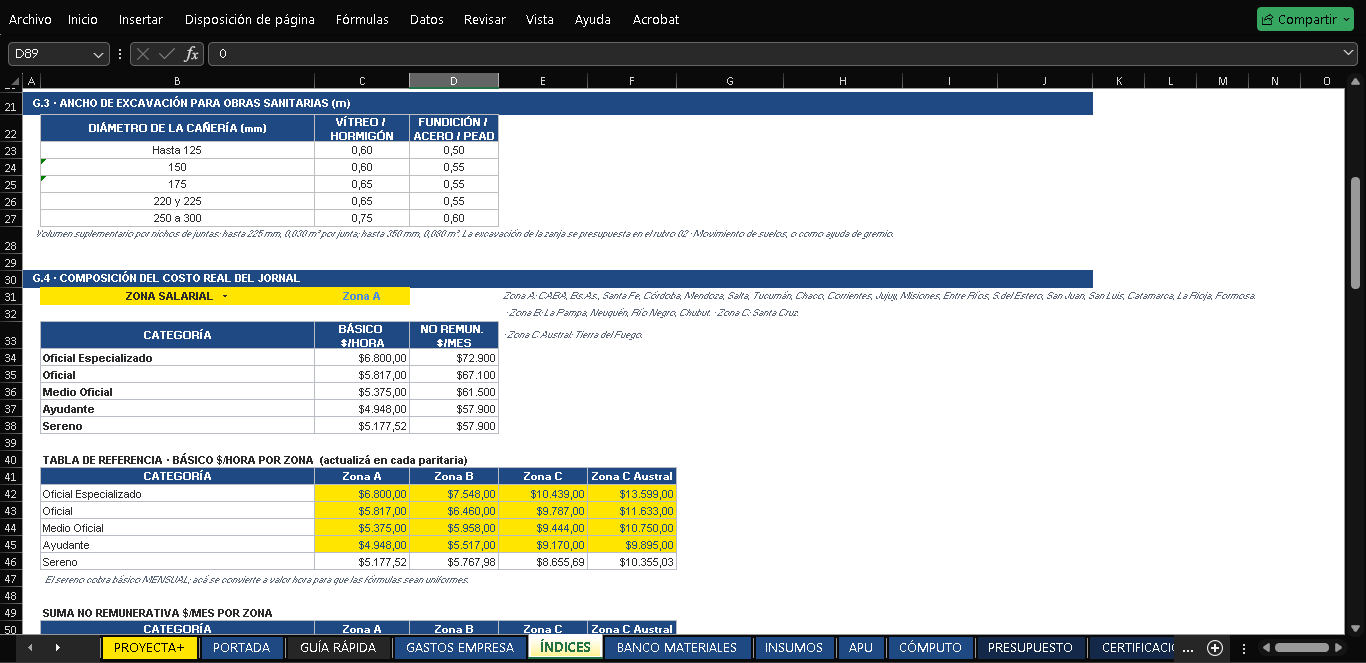Switch to the BANCO MATERIALES sheet tab
Viewport: 1366px width, 663px height.
[x=677, y=648]
